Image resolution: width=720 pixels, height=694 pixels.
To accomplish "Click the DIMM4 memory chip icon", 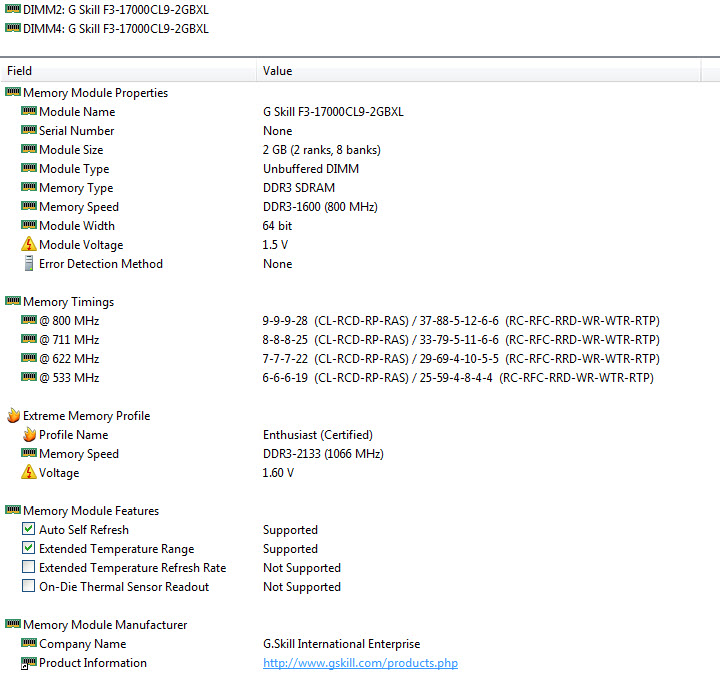I will tap(13, 28).
